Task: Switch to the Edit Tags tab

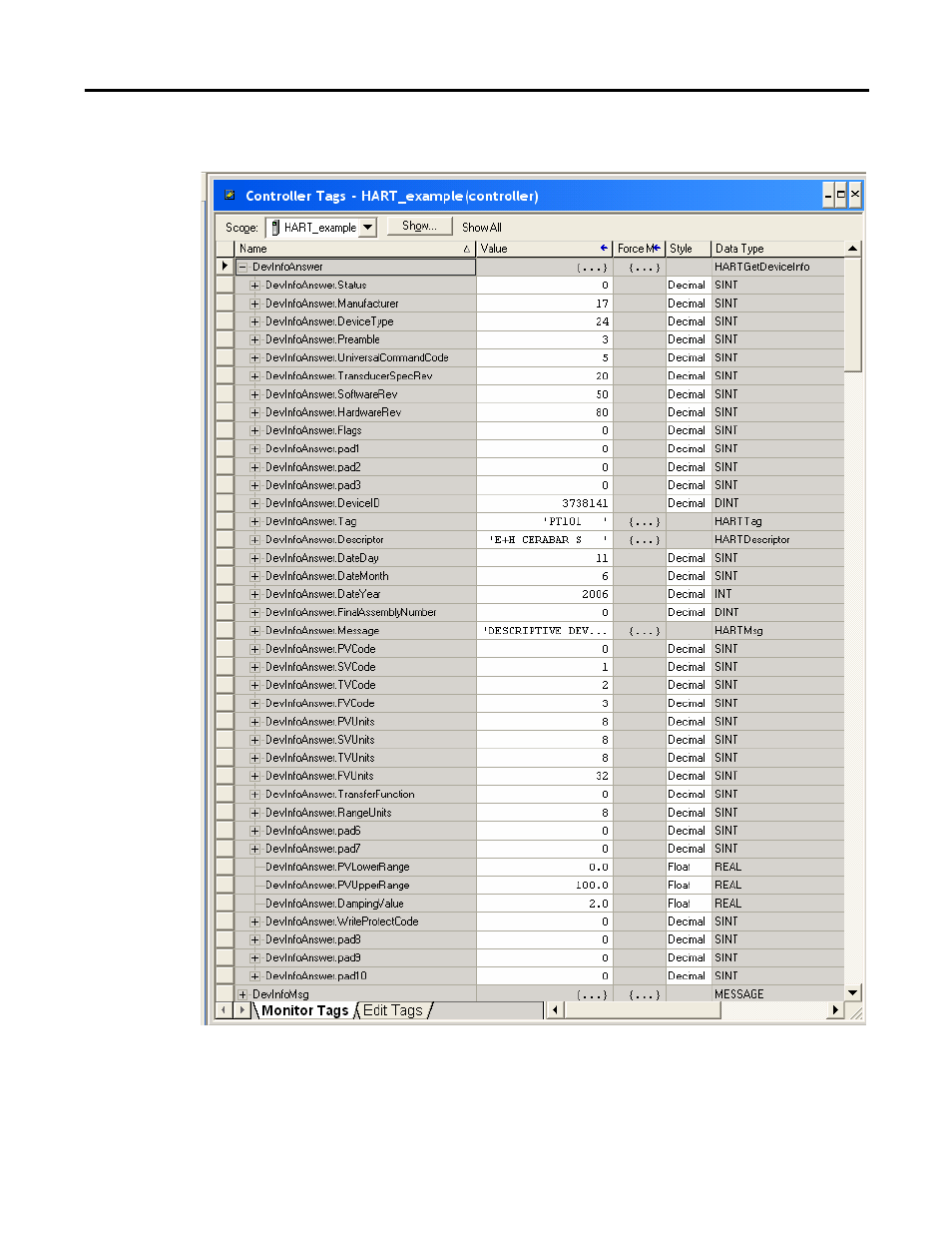Action: tap(393, 1010)
